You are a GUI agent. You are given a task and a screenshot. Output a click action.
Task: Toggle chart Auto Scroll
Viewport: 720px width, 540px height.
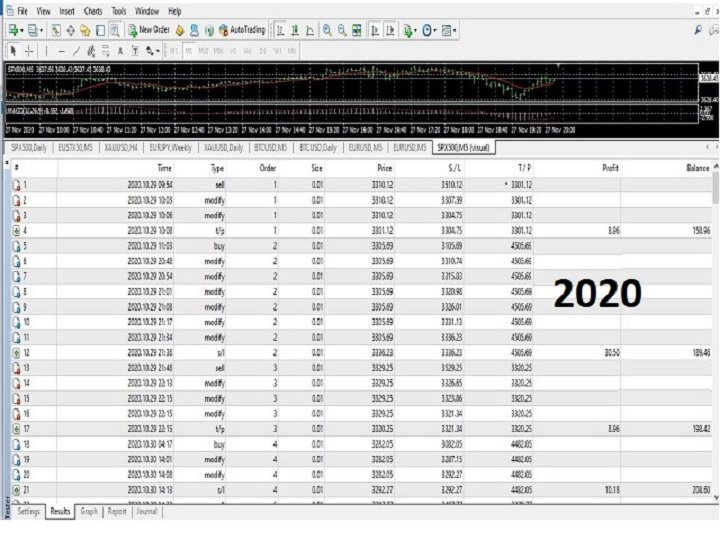[x=374, y=31]
